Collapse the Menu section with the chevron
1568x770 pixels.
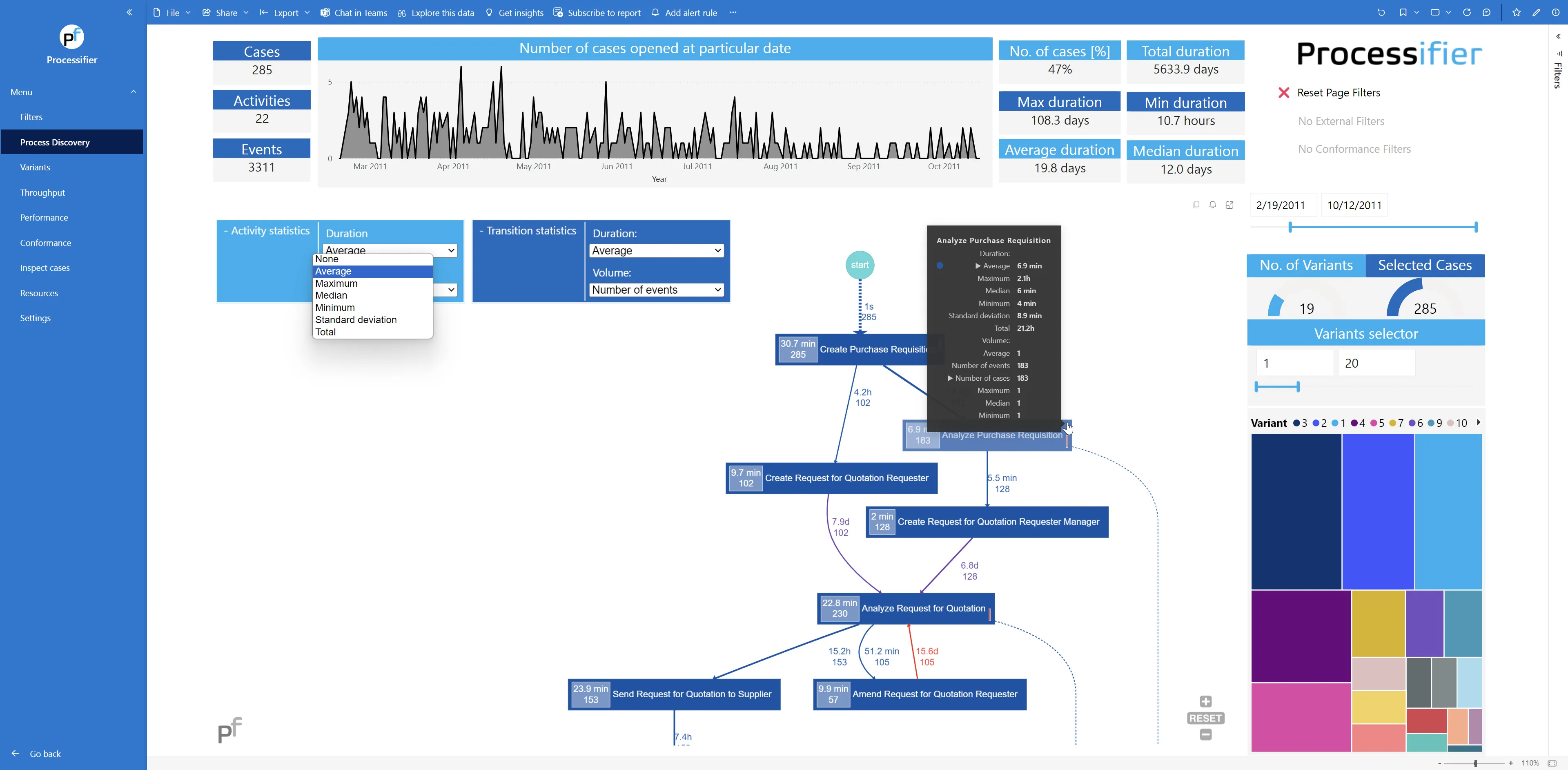click(x=133, y=92)
